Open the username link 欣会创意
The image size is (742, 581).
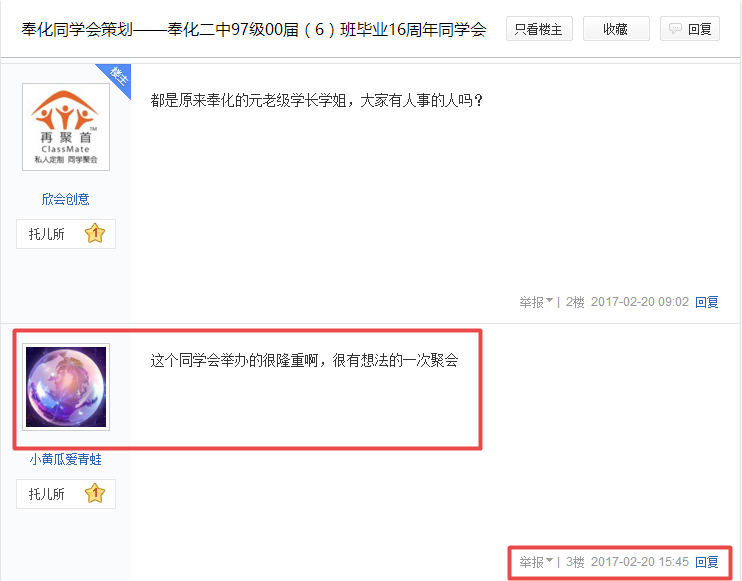[x=66, y=199]
